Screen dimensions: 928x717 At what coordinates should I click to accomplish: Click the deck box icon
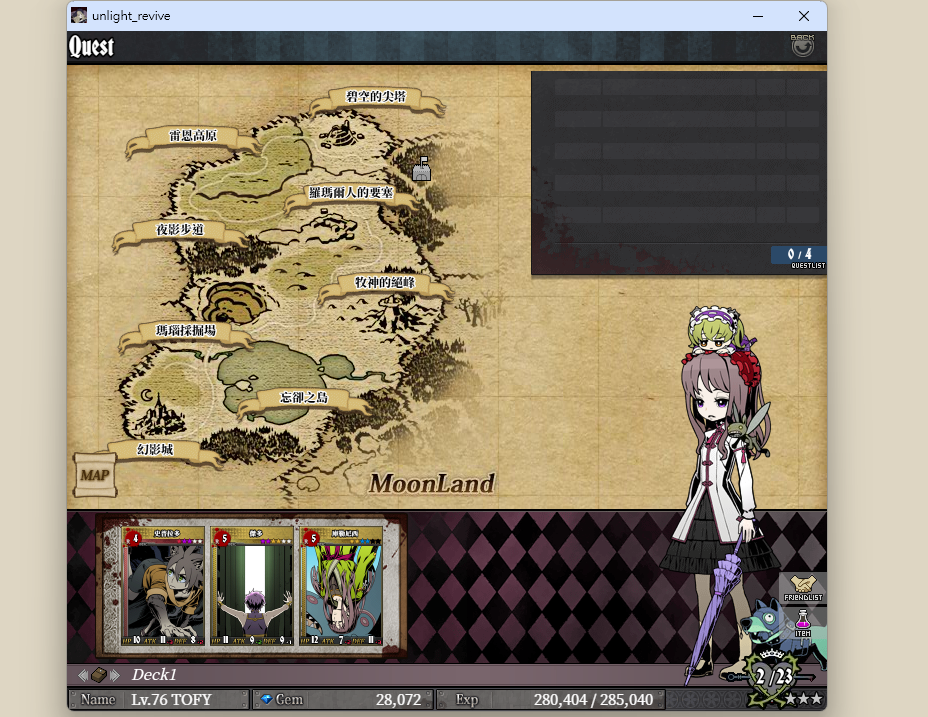(x=99, y=675)
